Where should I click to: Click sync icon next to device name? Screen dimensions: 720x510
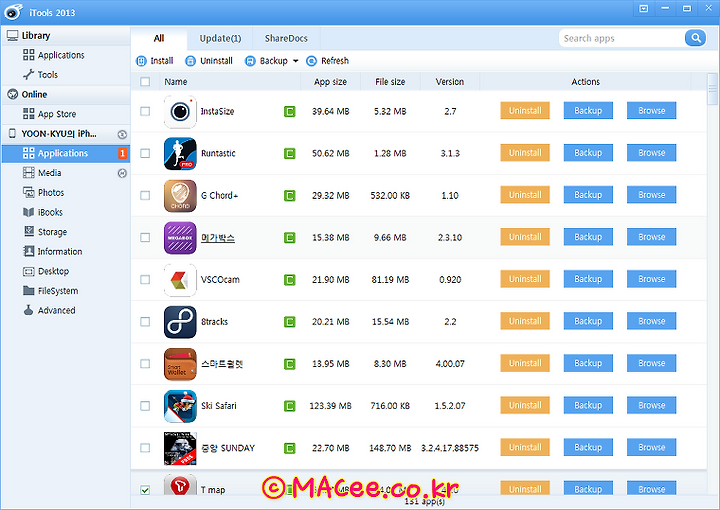tap(122, 135)
